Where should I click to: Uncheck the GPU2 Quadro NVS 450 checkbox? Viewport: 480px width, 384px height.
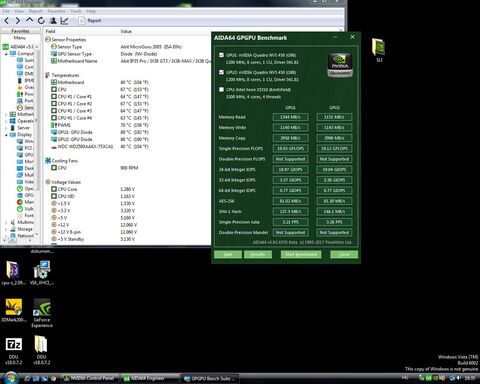pos(221,72)
